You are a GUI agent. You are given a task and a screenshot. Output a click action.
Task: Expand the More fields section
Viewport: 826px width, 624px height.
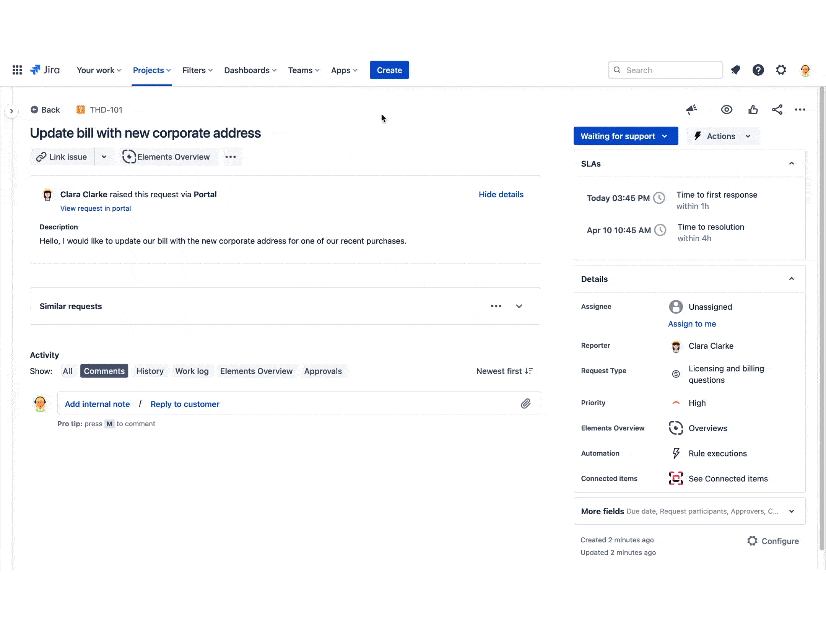point(791,511)
